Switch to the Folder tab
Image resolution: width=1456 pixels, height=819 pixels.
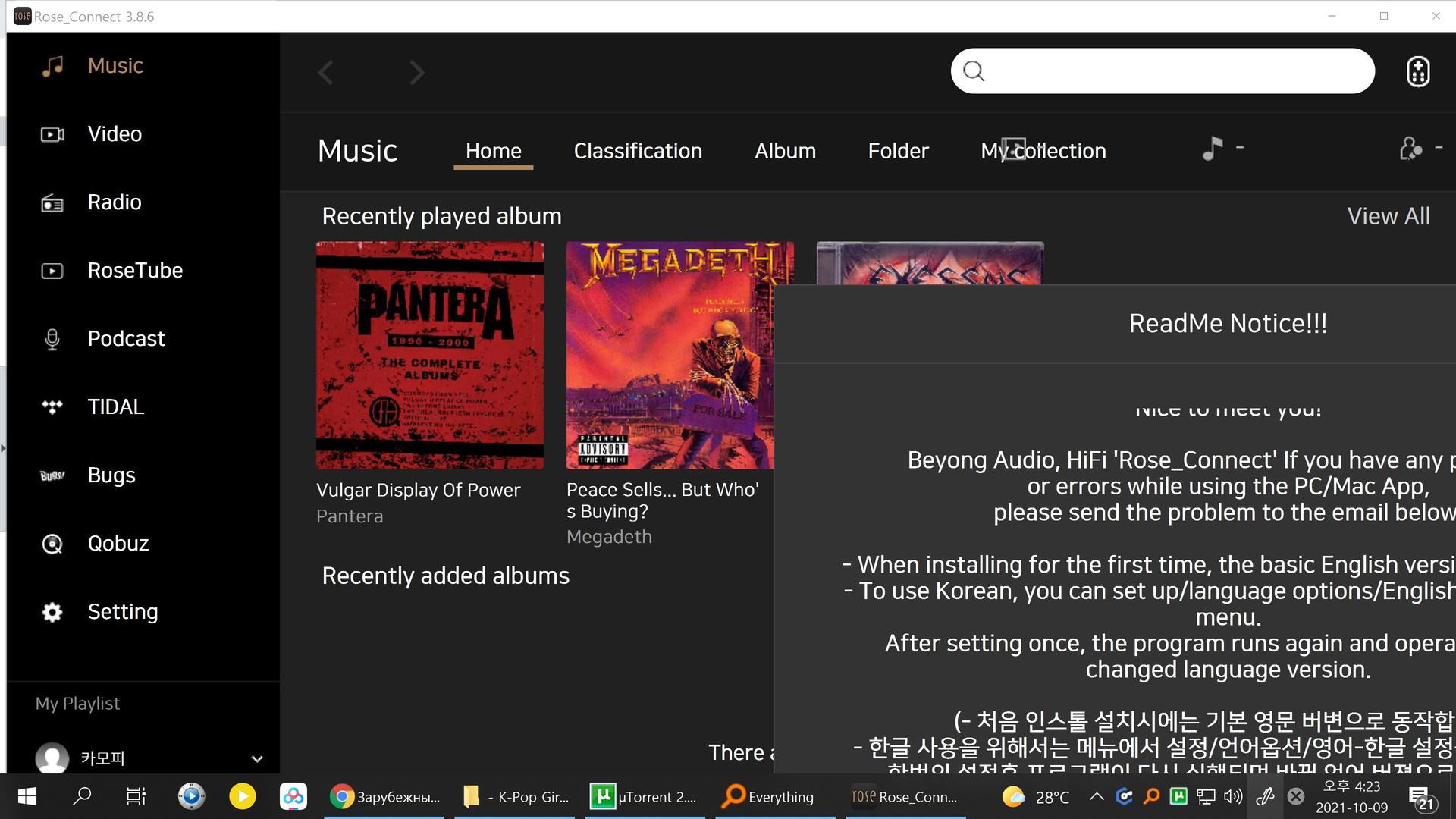(x=898, y=151)
